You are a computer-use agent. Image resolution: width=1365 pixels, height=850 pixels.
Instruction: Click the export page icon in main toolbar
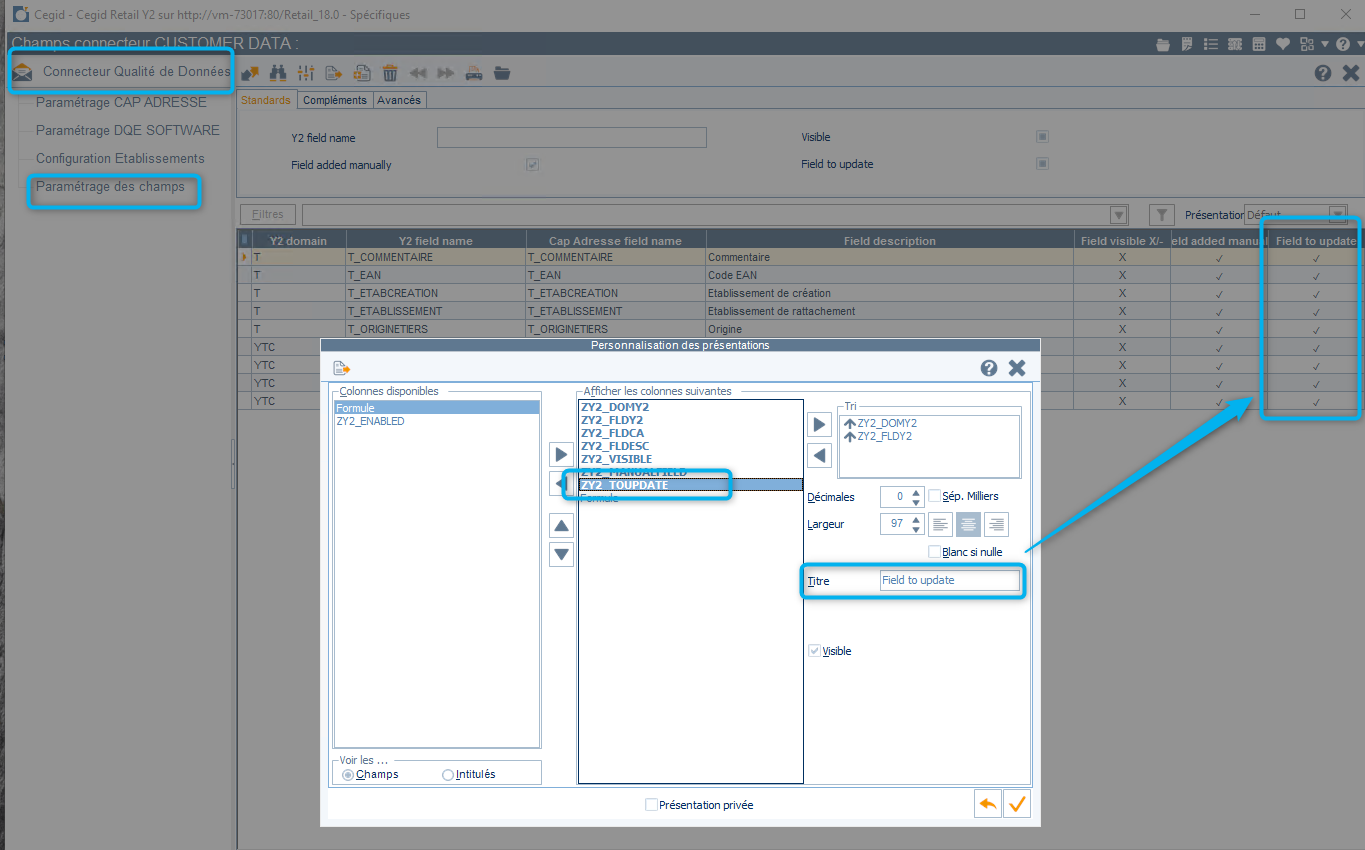pos(334,73)
